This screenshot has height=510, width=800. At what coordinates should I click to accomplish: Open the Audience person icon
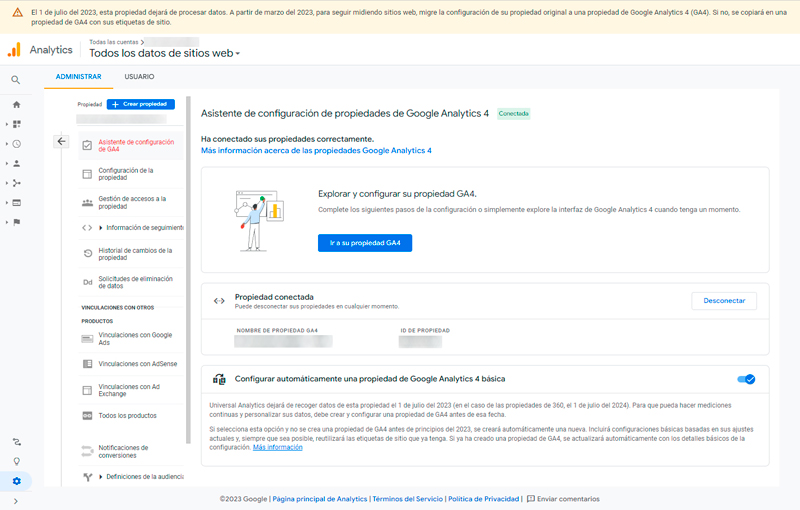tap(16, 163)
